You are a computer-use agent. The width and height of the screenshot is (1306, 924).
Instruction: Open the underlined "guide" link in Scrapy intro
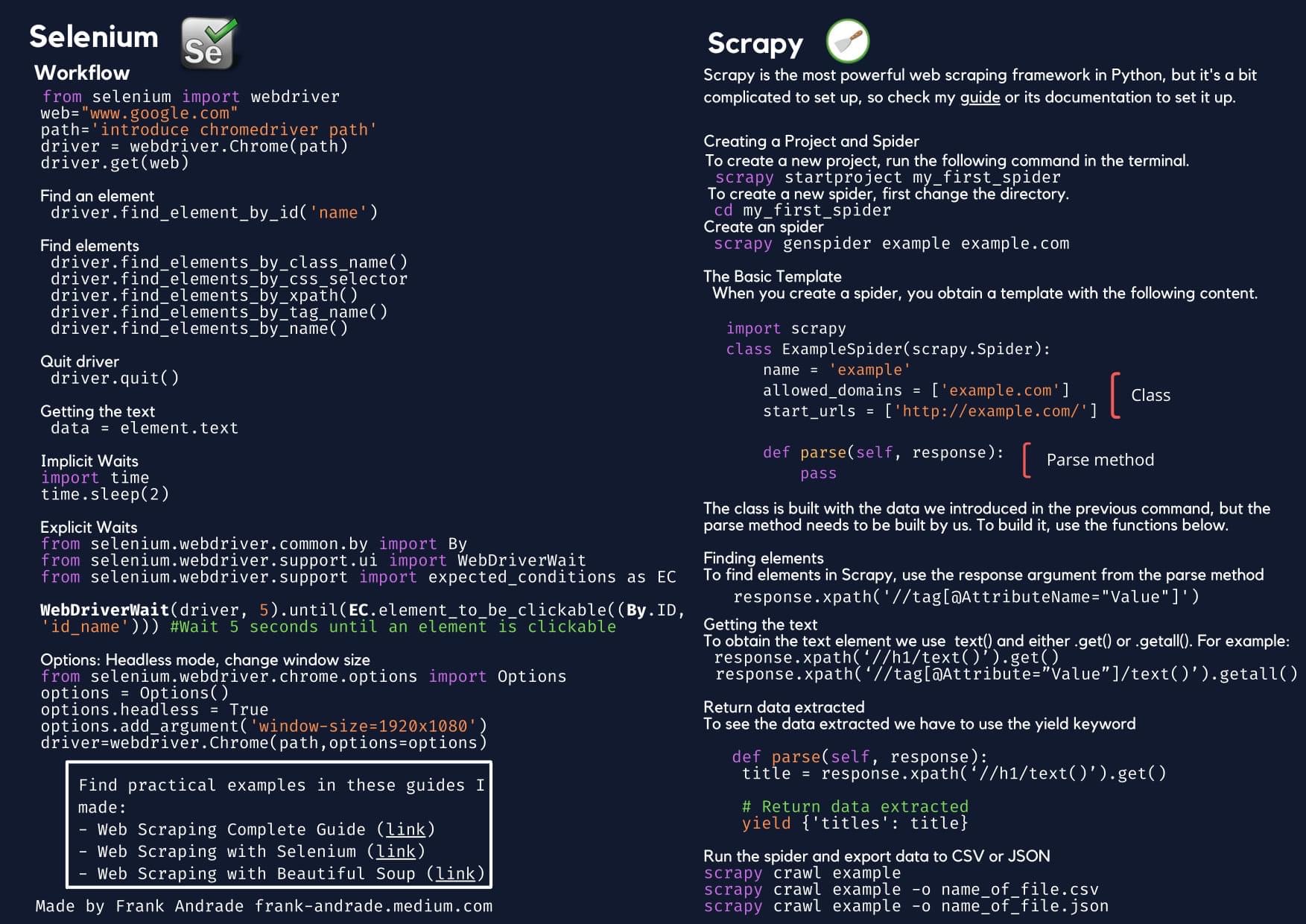[980, 98]
